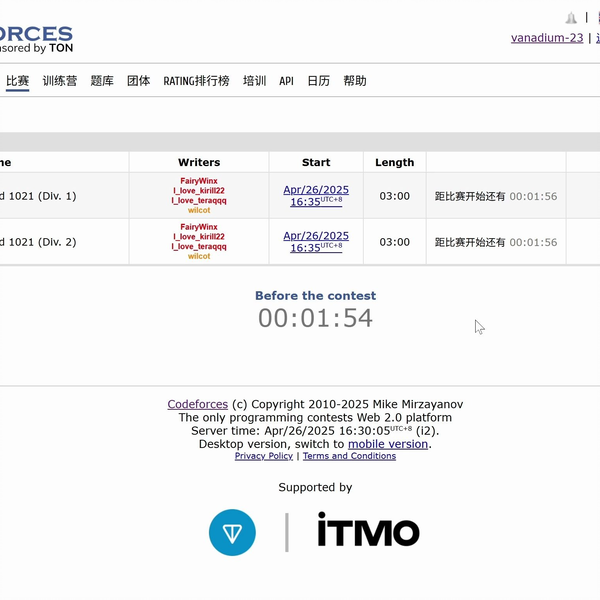The width and height of the screenshot is (600, 600).
Task: Open writer FairyWinx in the Div. 2 row
Action: pyautogui.click(x=199, y=227)
